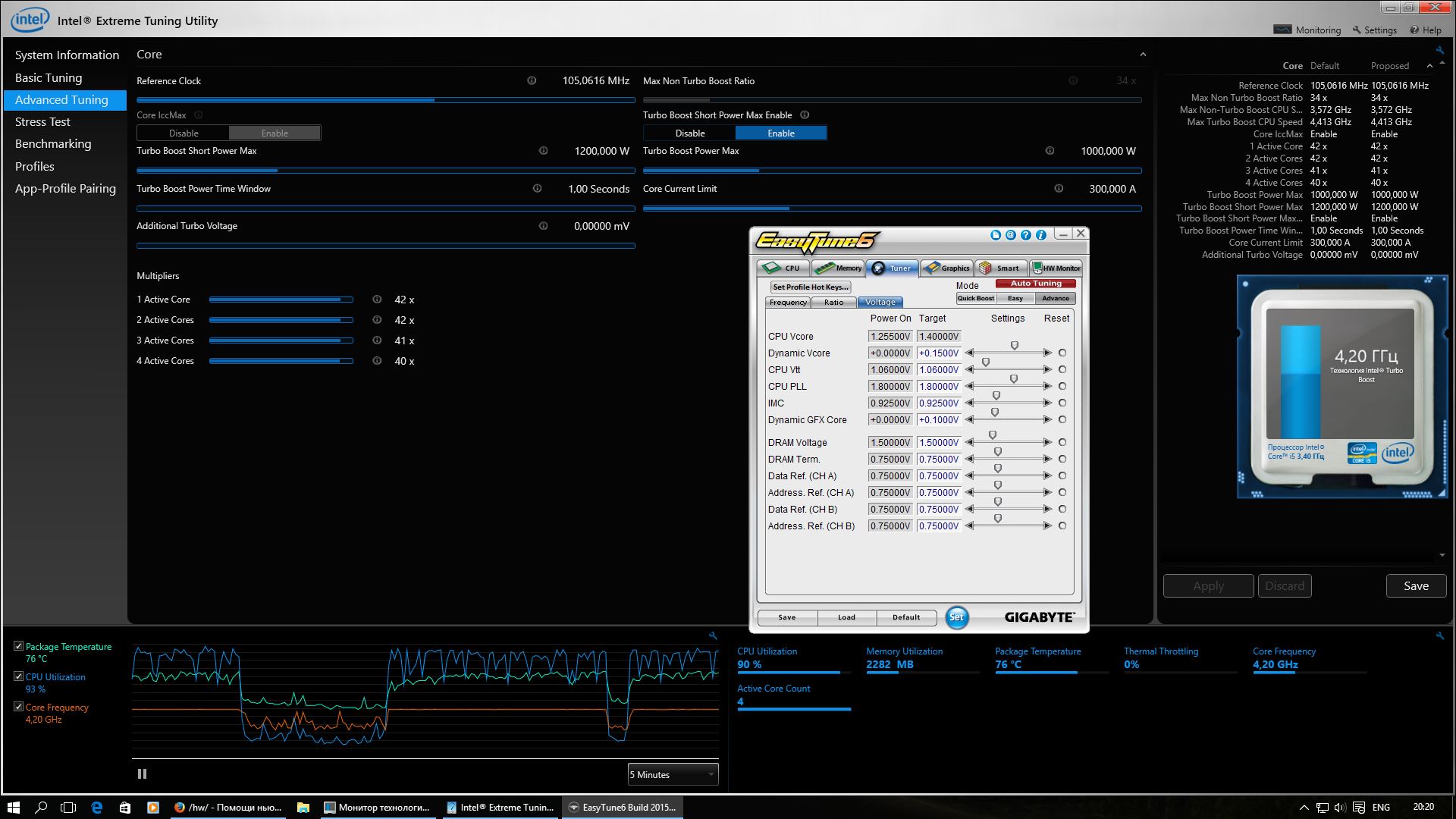Collapse the Core section chevron

click(1143, 55)
